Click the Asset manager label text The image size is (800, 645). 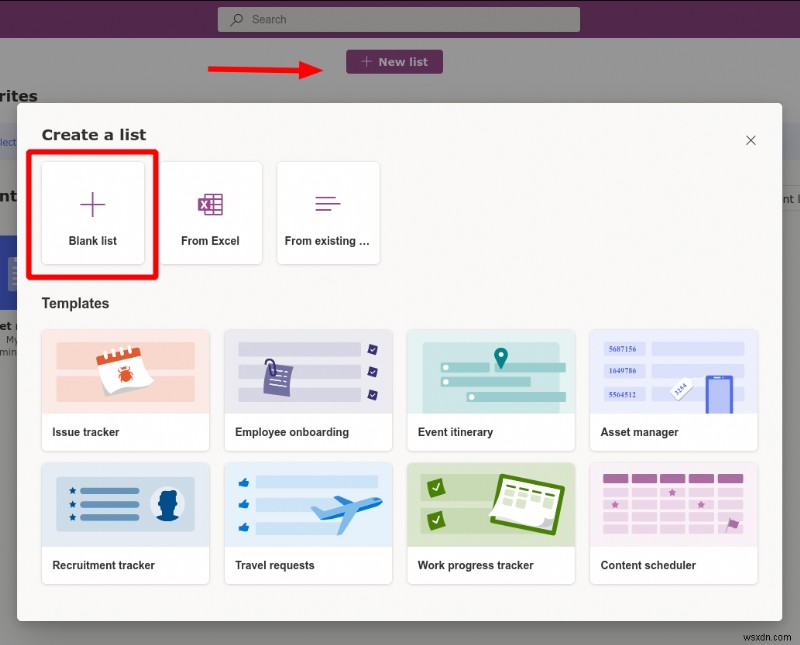point(639,431)
